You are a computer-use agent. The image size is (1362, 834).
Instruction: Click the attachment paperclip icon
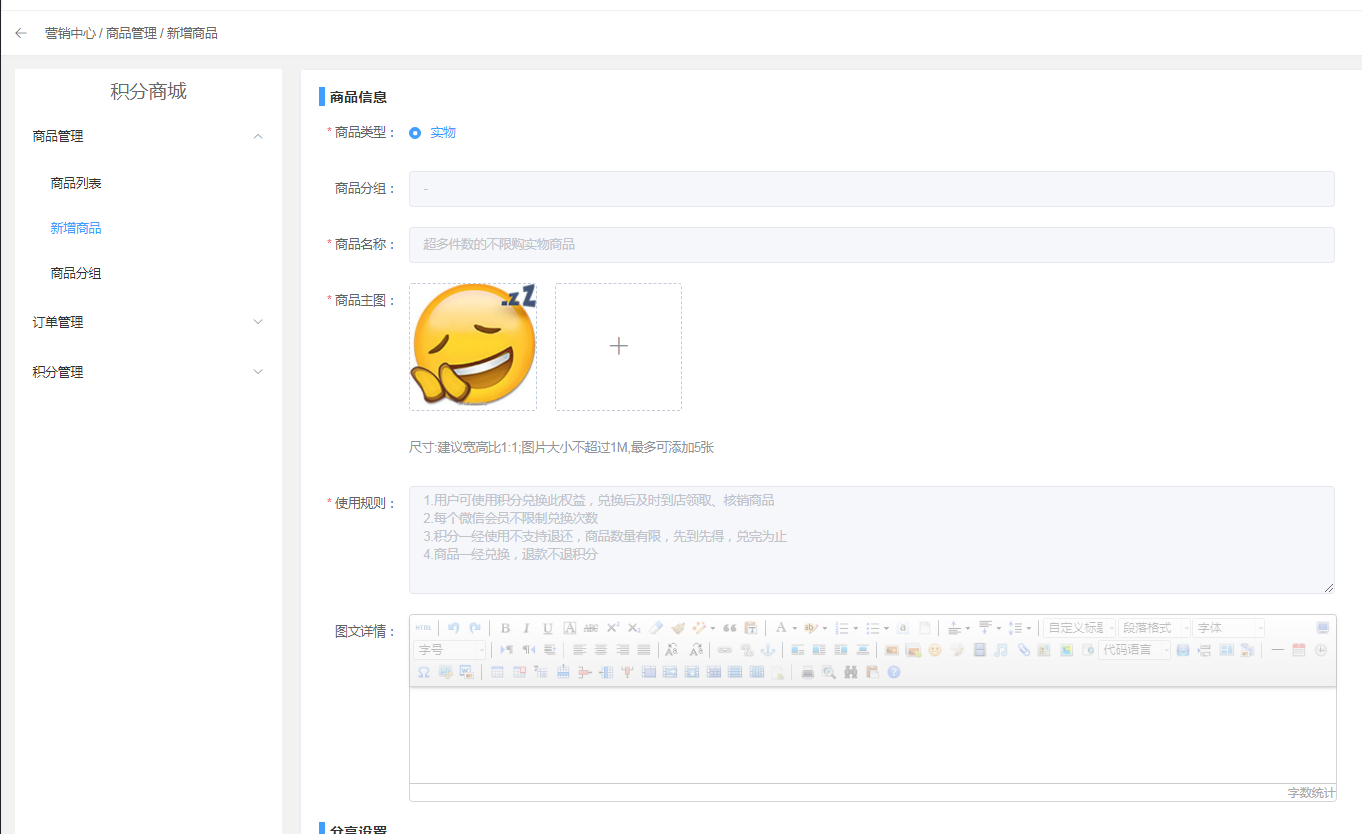click(1023, 650)
